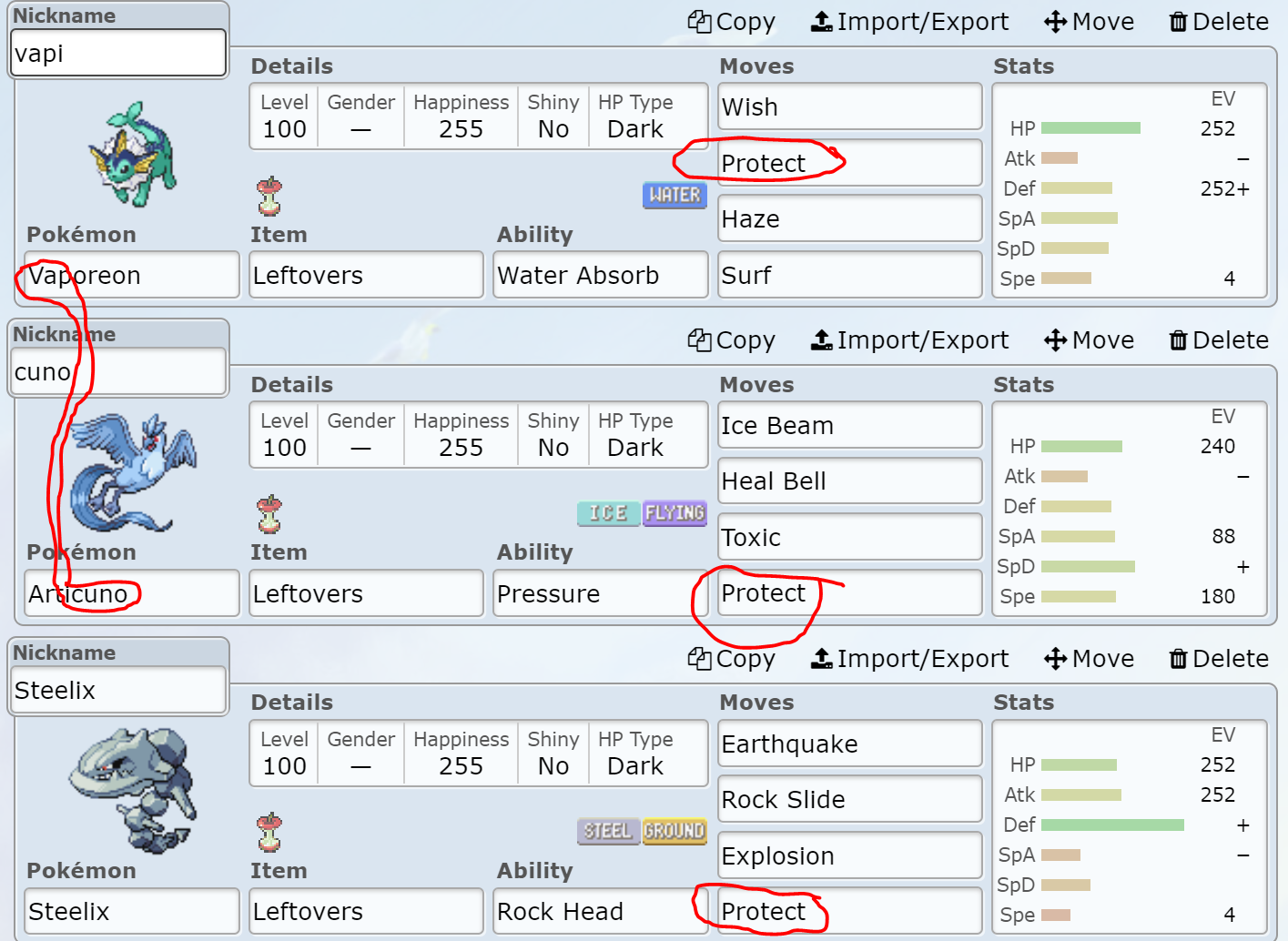Image resolution: width=1288 pixels, height=941 pixels.
Task: Click Vaporeon's Protect move slot
Action: [850, 163]
